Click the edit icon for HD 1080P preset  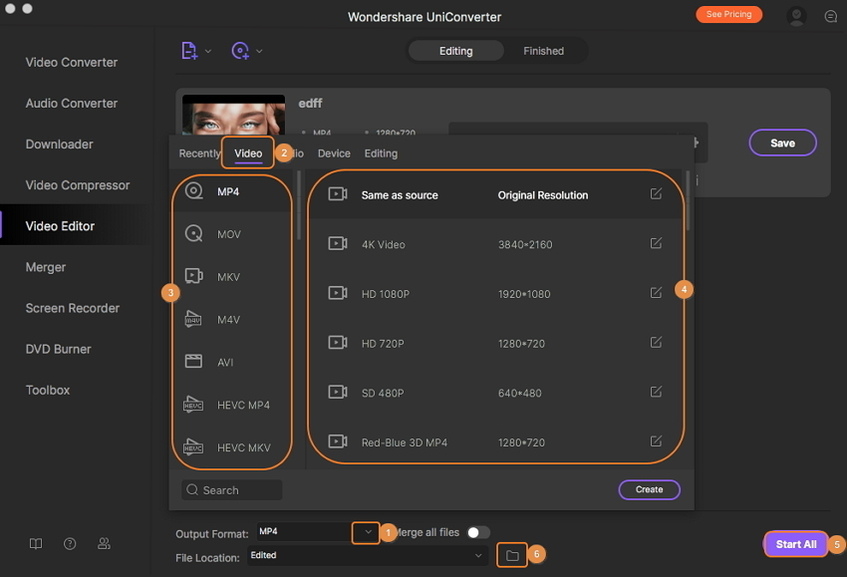tap(656, 293)
